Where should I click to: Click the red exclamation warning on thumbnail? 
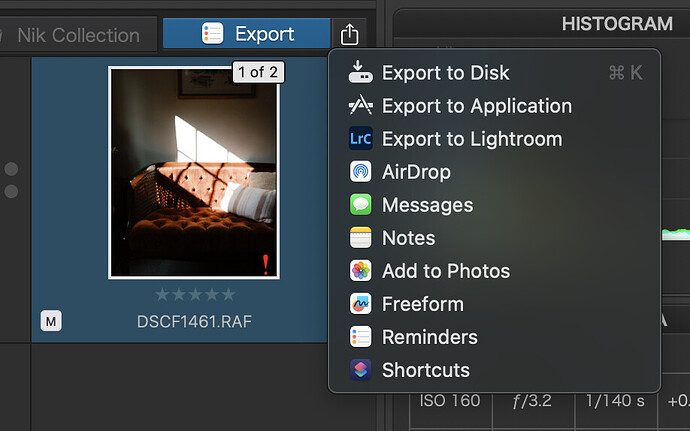[x=265, y=264]
